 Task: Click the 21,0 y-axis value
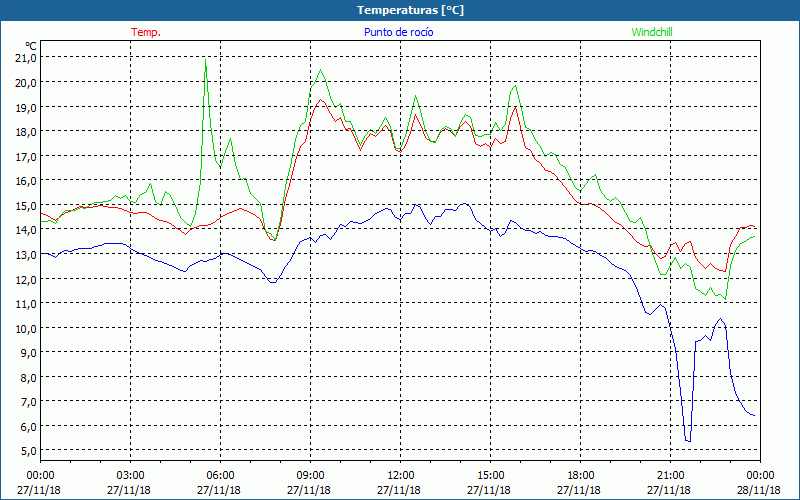[x=26, y=58]
